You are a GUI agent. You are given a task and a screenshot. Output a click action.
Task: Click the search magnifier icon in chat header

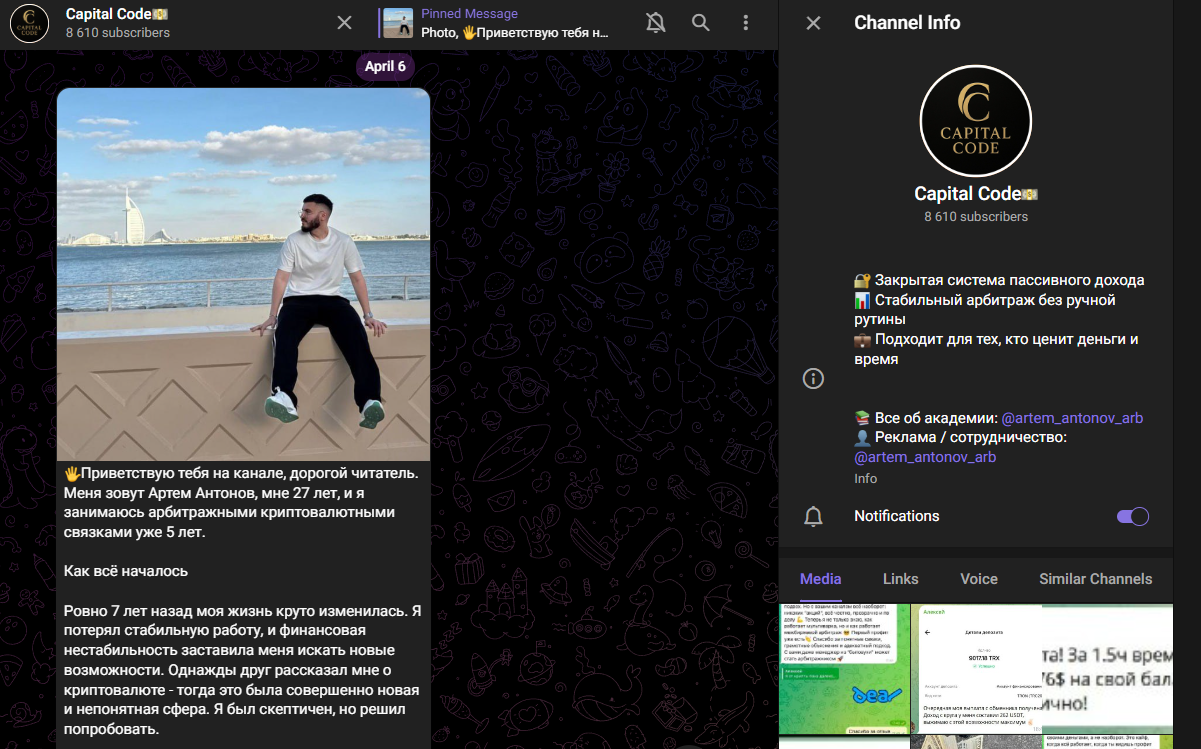pyautogui.click(x=701, y=23)
